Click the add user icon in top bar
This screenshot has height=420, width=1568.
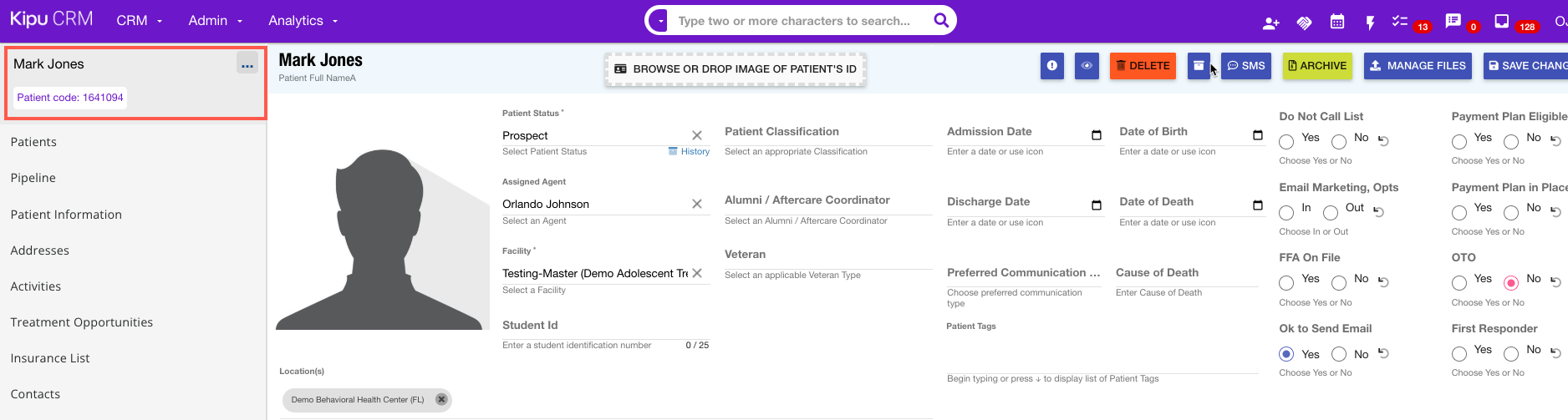click(x=1270, y=23)
